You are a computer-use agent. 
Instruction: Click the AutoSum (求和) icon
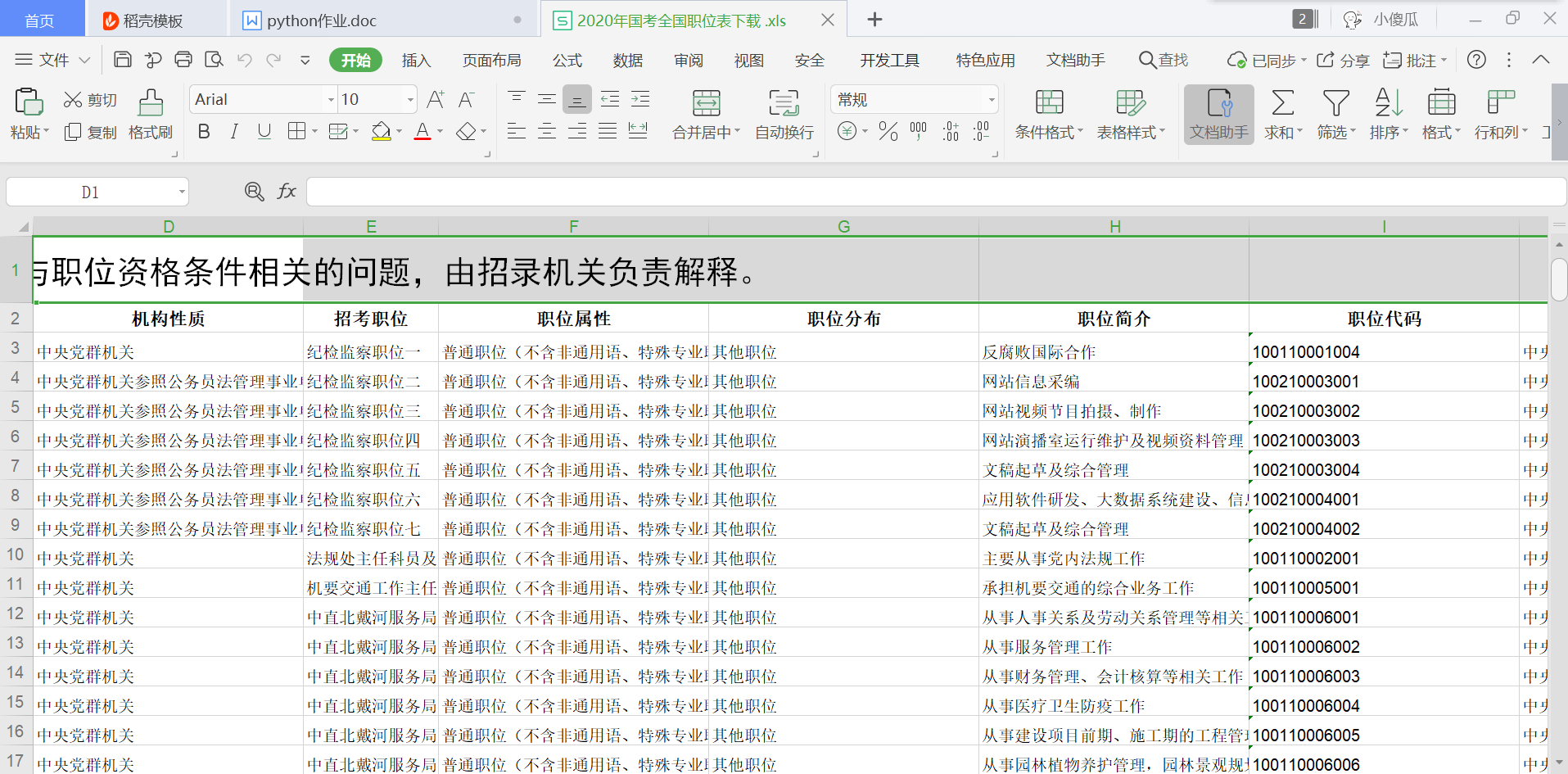pos(1282,103)
